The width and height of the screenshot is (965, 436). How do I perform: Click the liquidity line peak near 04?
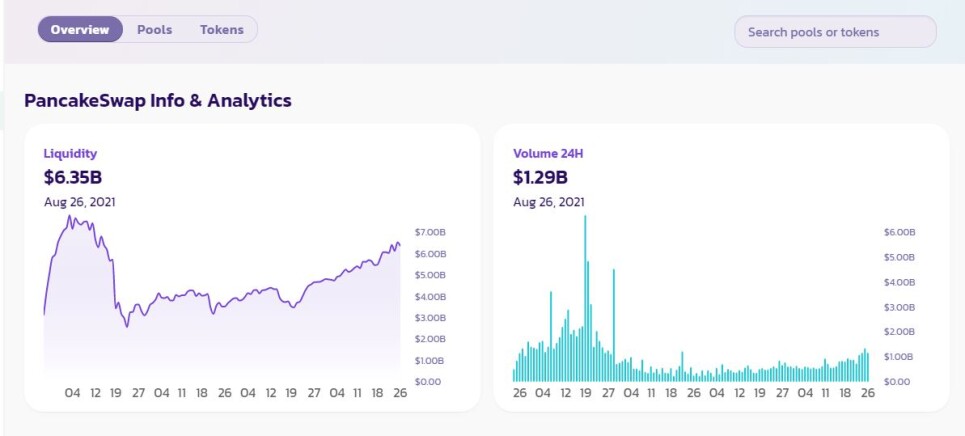coord(70,217)
